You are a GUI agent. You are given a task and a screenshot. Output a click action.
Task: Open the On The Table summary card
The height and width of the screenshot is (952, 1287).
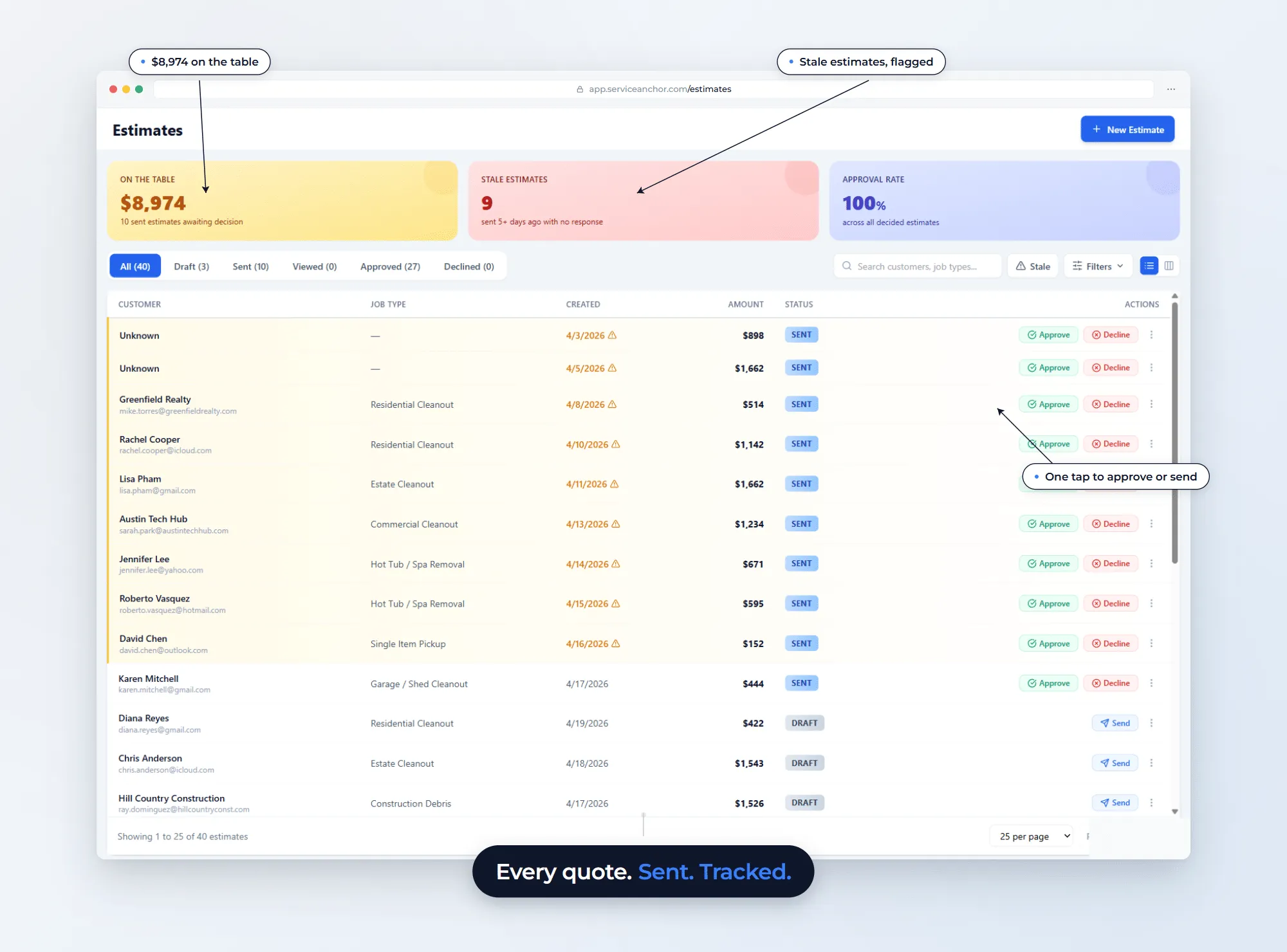(x=282, y=201)
